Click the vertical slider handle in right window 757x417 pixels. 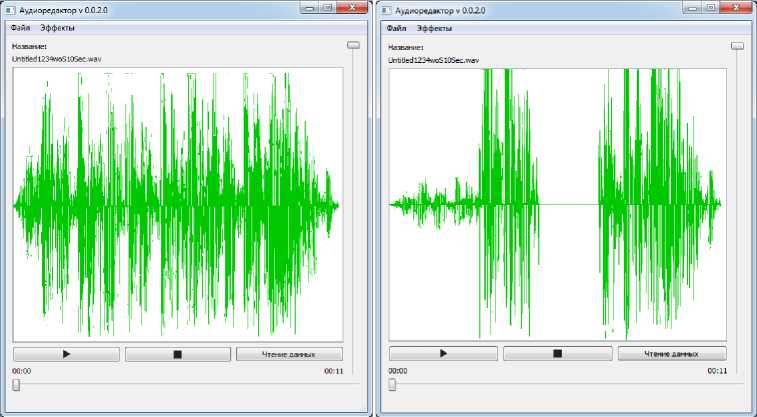tap(737, 45)
